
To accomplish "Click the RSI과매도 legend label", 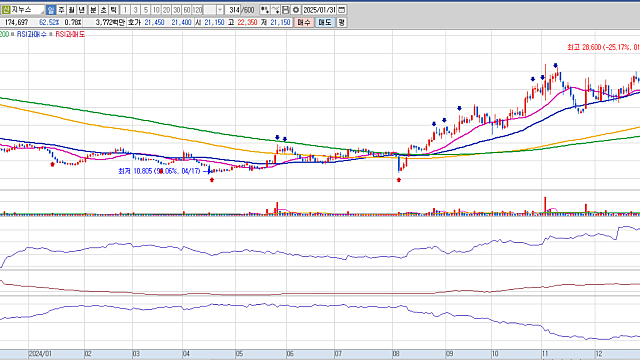I will pos(70,34).
